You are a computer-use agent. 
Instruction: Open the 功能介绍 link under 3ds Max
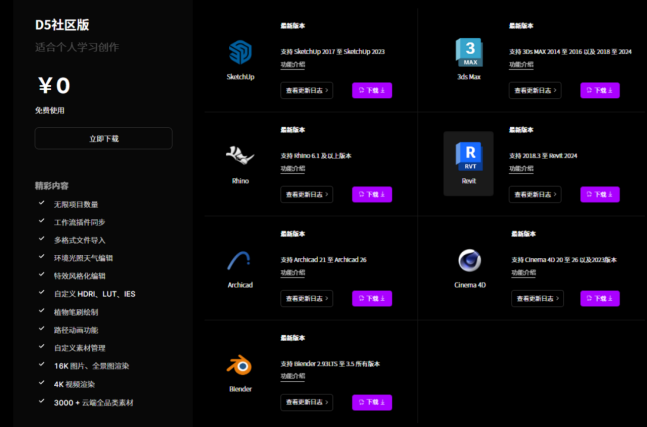pyautogui.click(x=521, y=64)
